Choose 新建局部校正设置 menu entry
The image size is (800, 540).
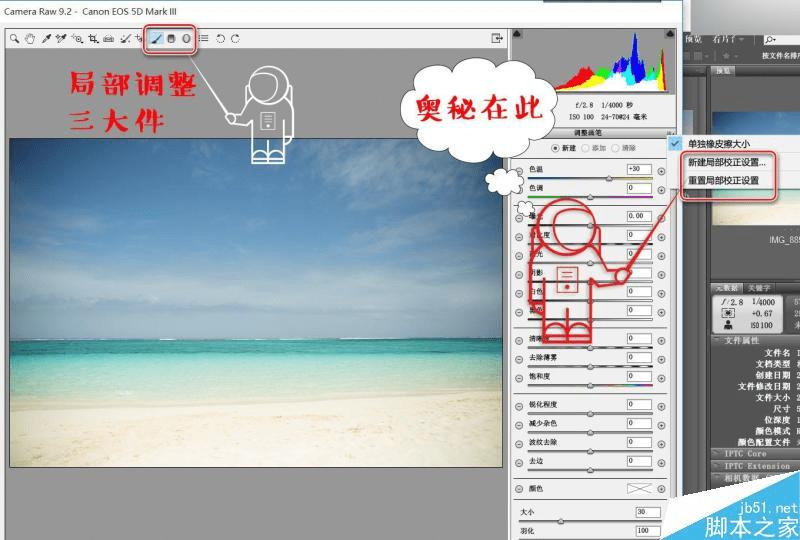pyautogui.click(x=727, y=162)
